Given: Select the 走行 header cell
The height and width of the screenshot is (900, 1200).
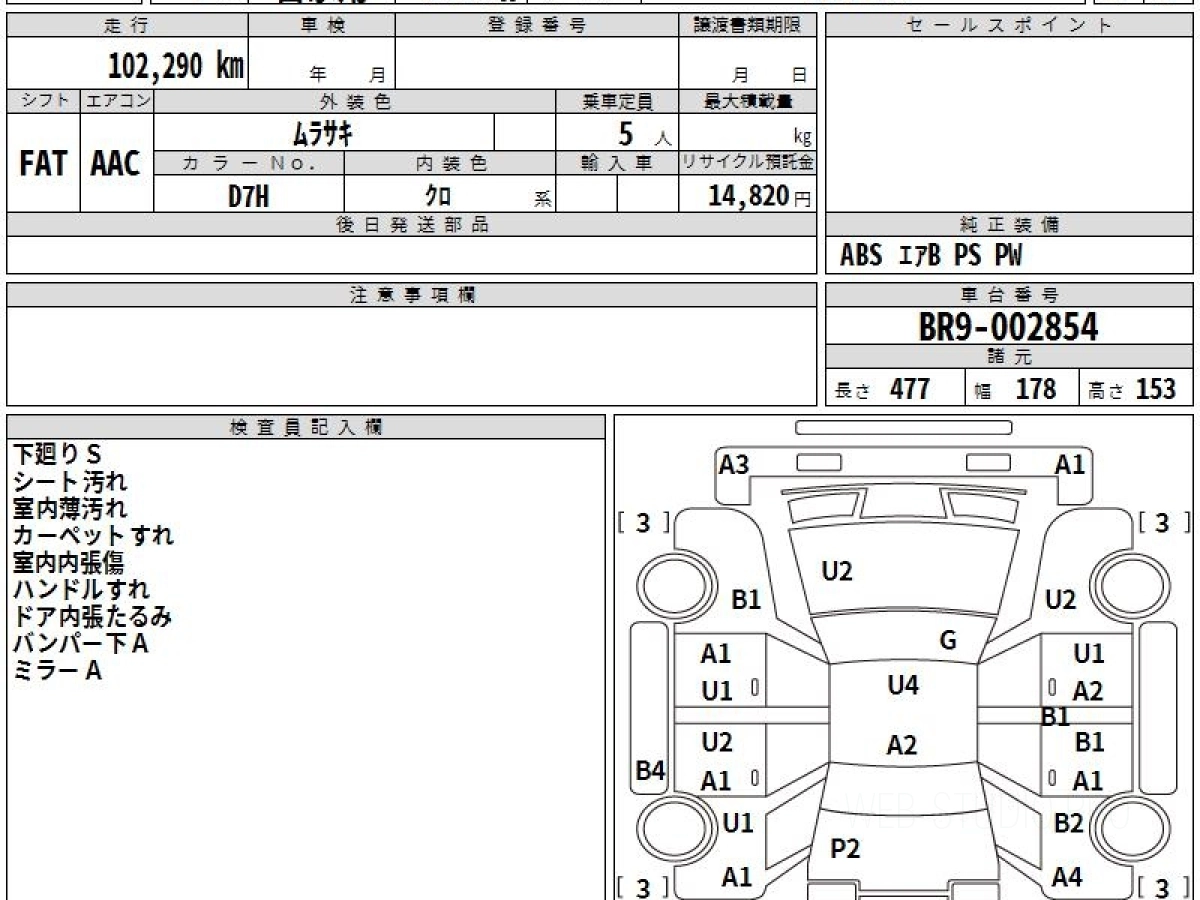Looking at the screenshot, I should coord(127,26).
